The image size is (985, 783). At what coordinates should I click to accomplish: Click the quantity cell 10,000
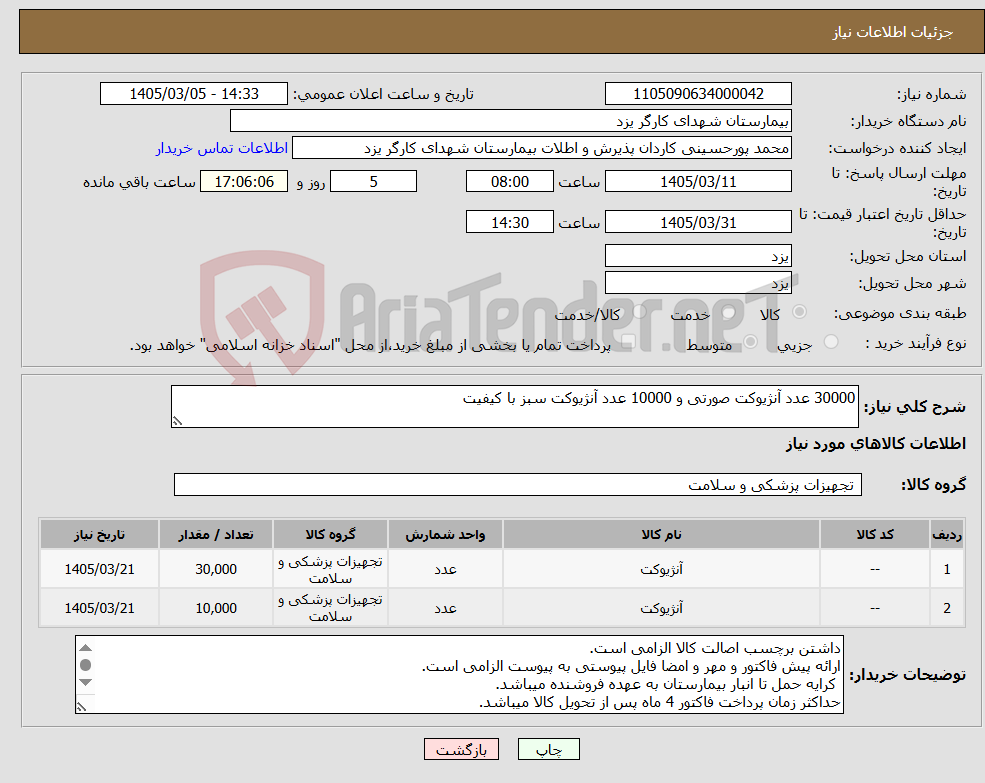click(x=215, y=608)
